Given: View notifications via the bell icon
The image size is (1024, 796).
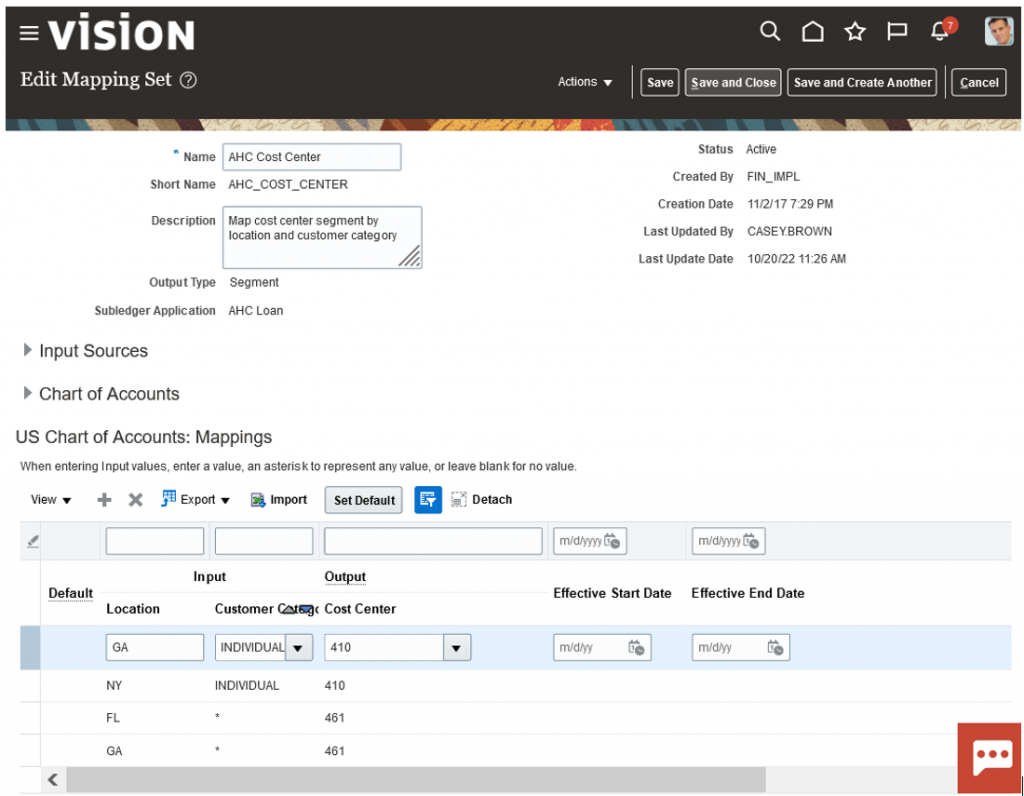Looking at the screenshot, I should 938,33.
